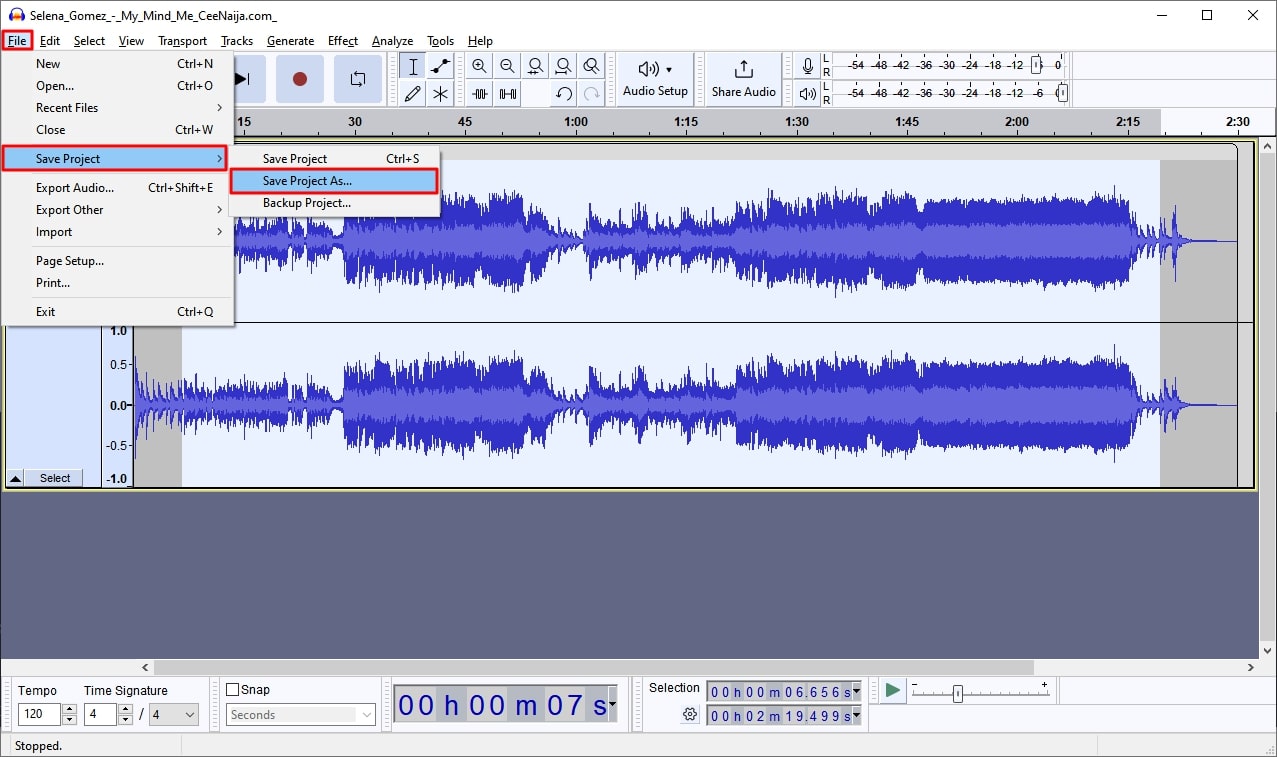Choose Close in the File menu
The height and width of the screenshot is (757, 1277).
pos(118,130)
